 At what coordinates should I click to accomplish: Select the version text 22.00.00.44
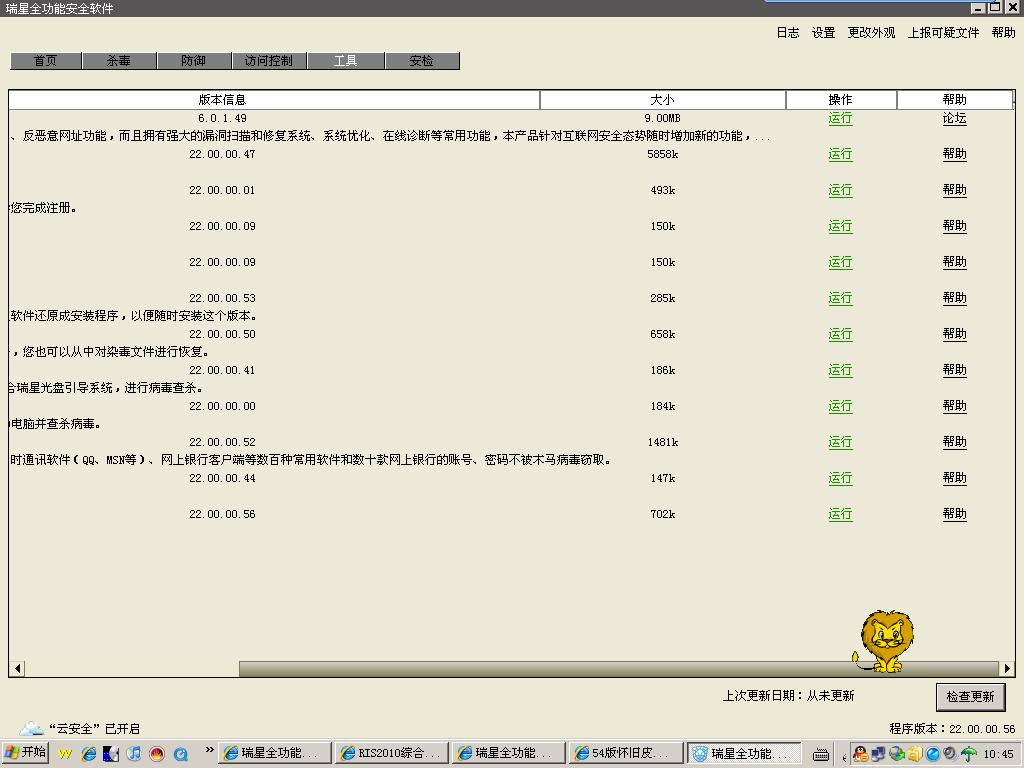pyautogui.click(x=222, y=478)
